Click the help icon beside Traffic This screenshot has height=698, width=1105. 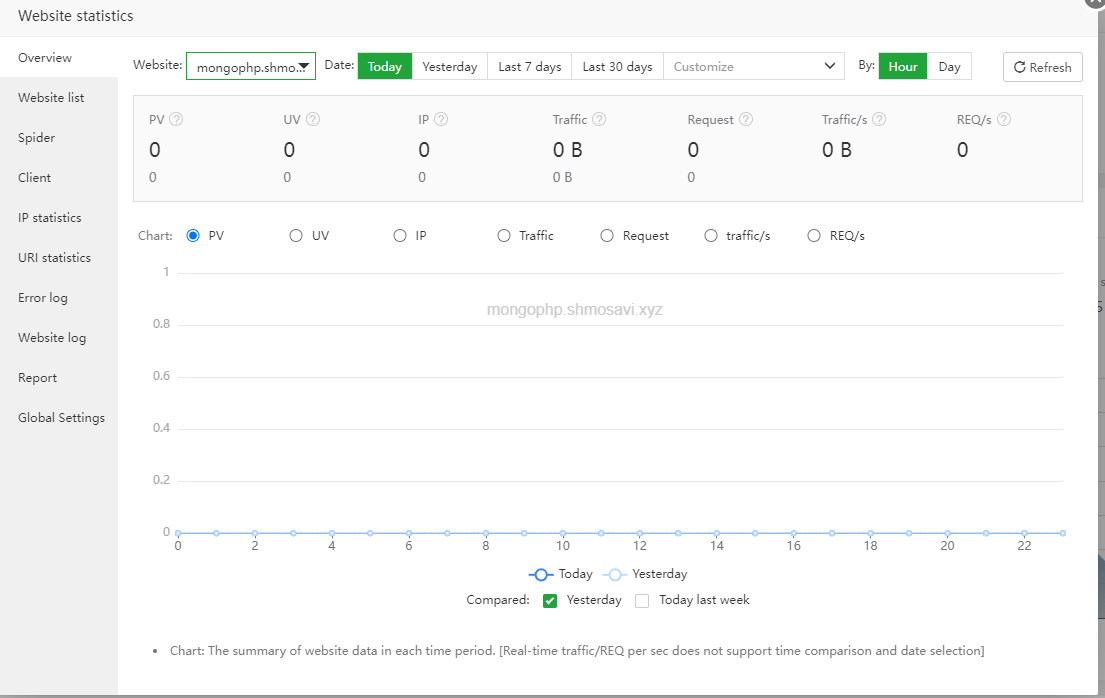[x=599, y=119]
